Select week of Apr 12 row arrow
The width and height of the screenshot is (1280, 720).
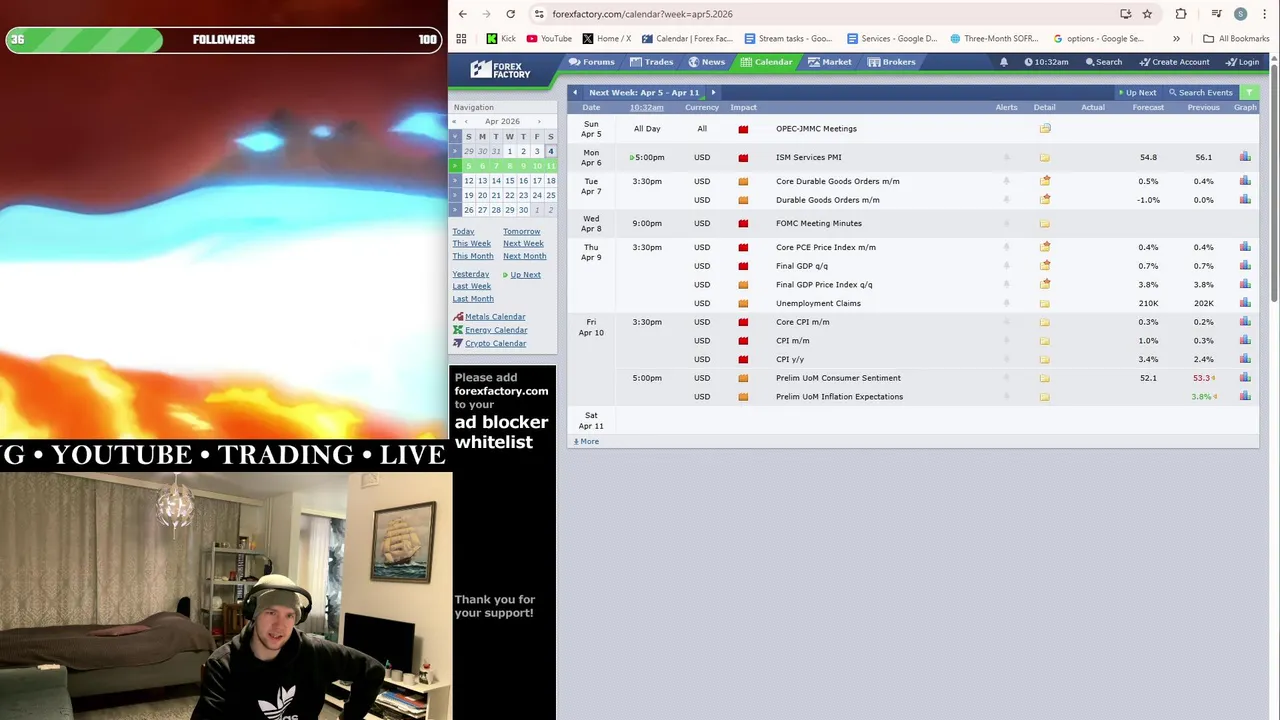[455, 181]
